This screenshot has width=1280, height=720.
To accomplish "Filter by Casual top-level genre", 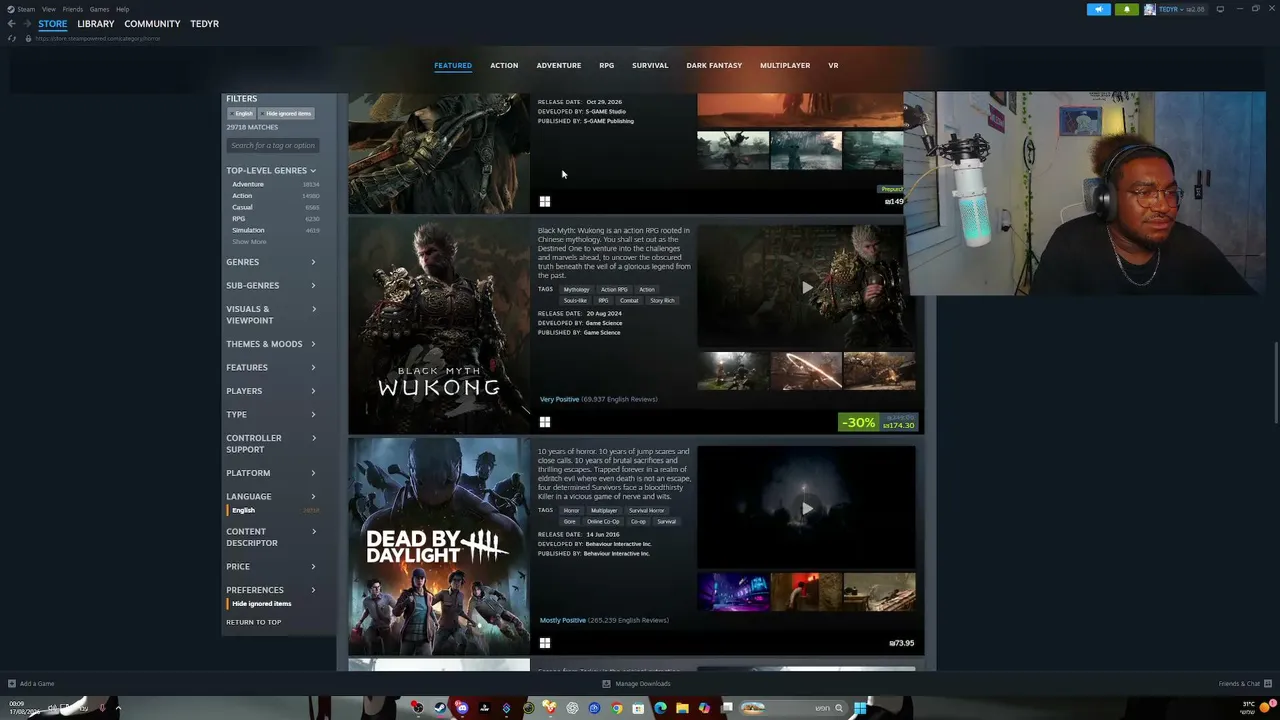I will tap(242, 207).
